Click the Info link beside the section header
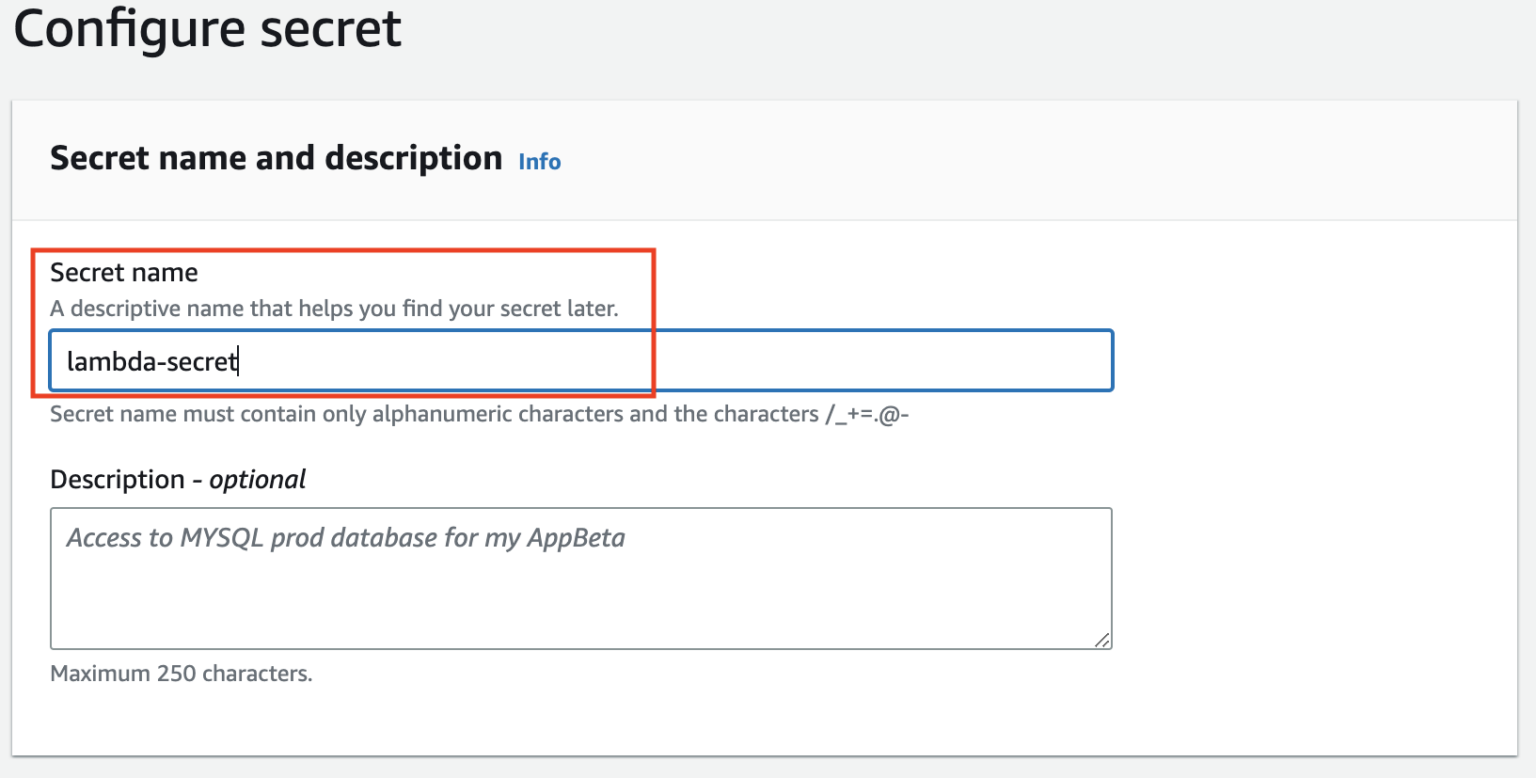Screen dimensions: 1536x778 [539, 161]
